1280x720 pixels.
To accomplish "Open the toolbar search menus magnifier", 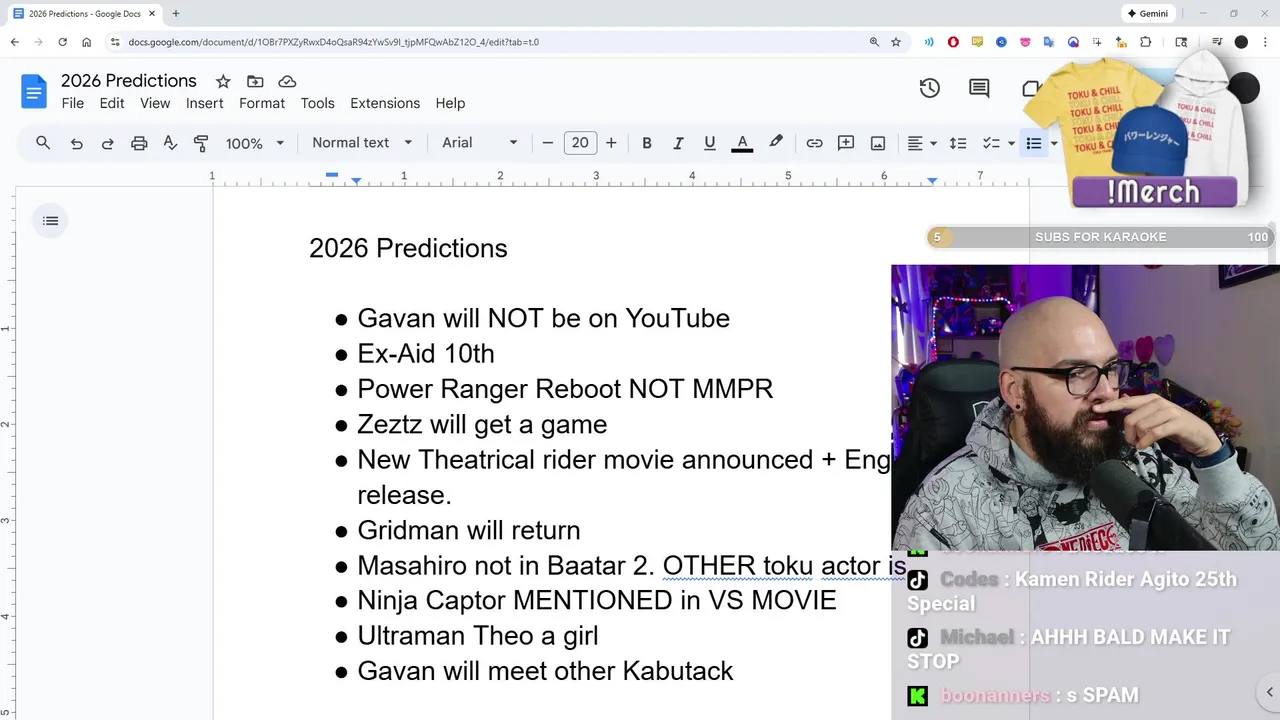I will coord(43,143).
